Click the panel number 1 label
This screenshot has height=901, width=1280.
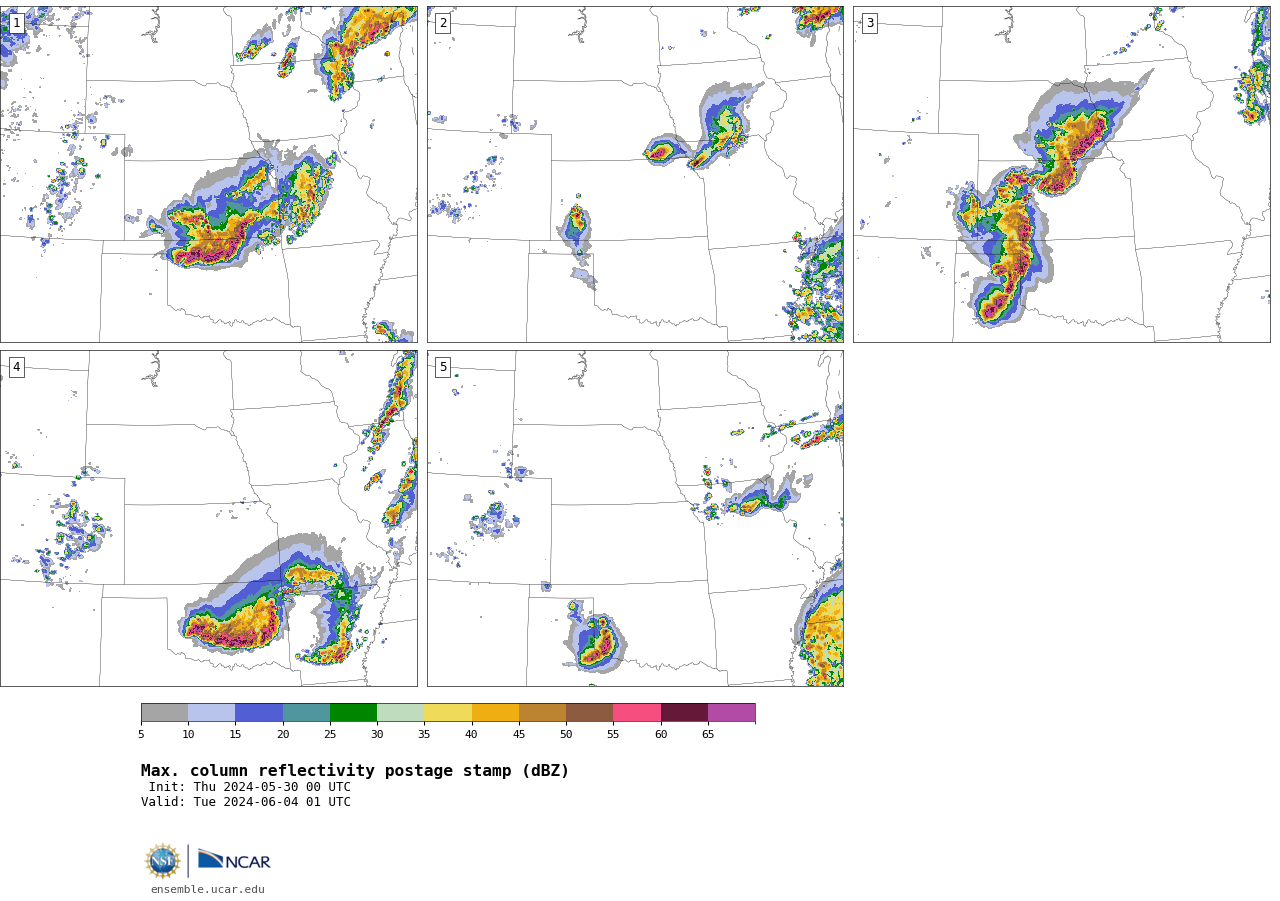click(x=16, y=23)
